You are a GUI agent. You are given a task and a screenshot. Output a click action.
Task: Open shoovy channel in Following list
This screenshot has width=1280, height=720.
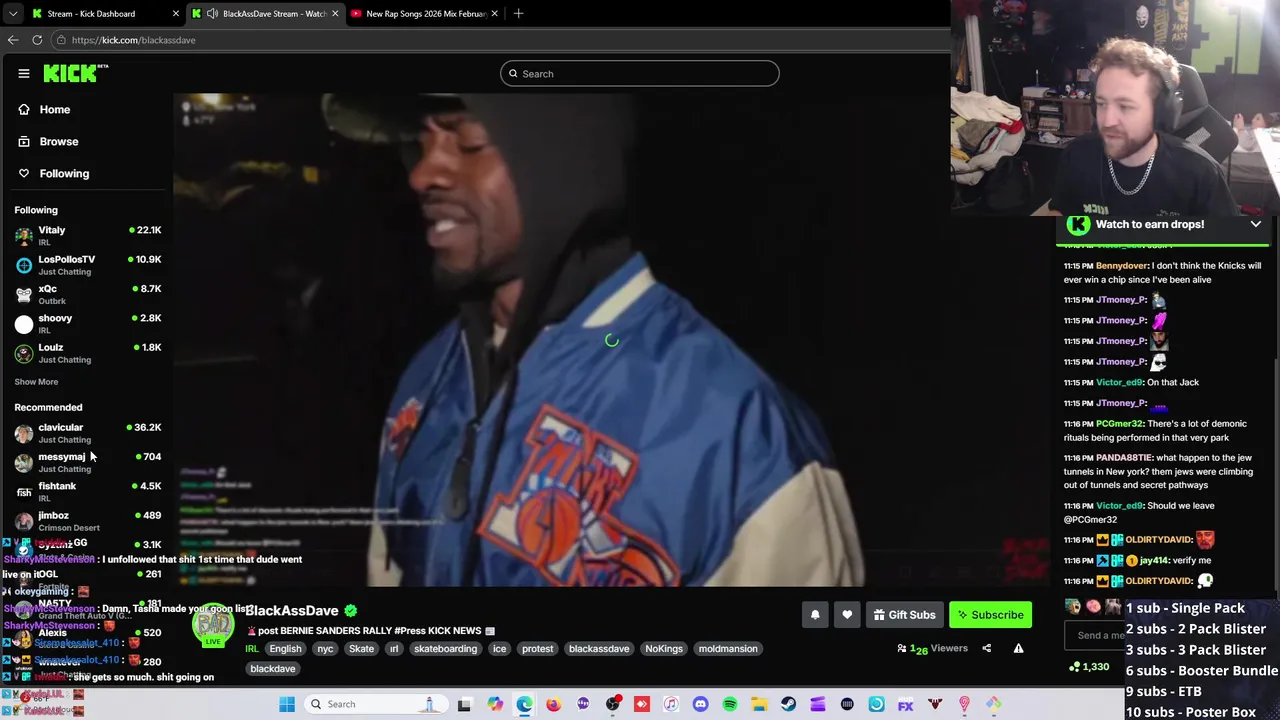pos(88,323)
